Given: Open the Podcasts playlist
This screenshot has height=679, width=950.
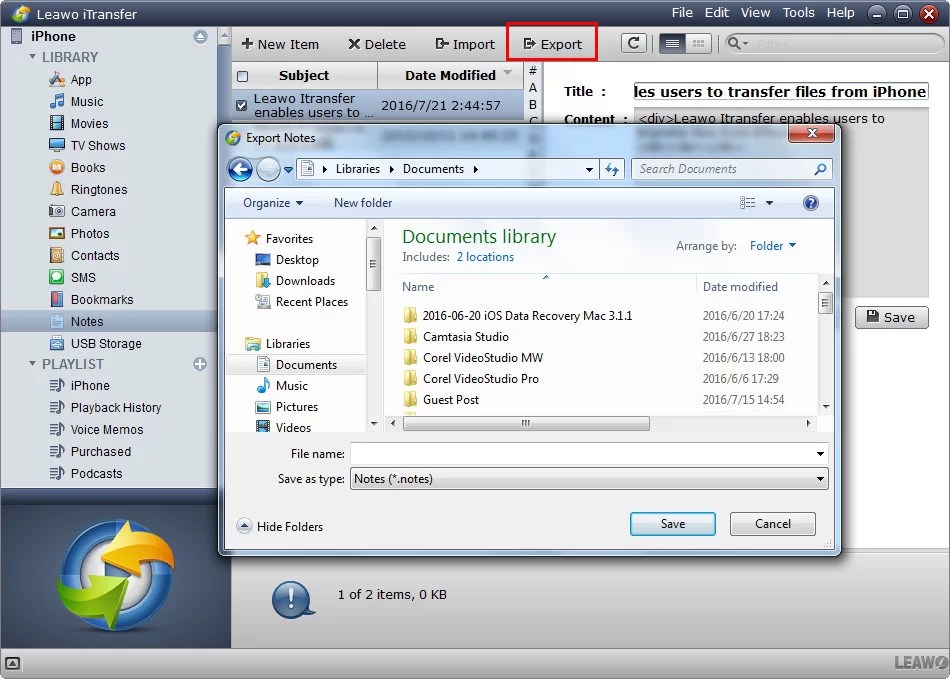Looking at the screenshot, I should 96,473.
